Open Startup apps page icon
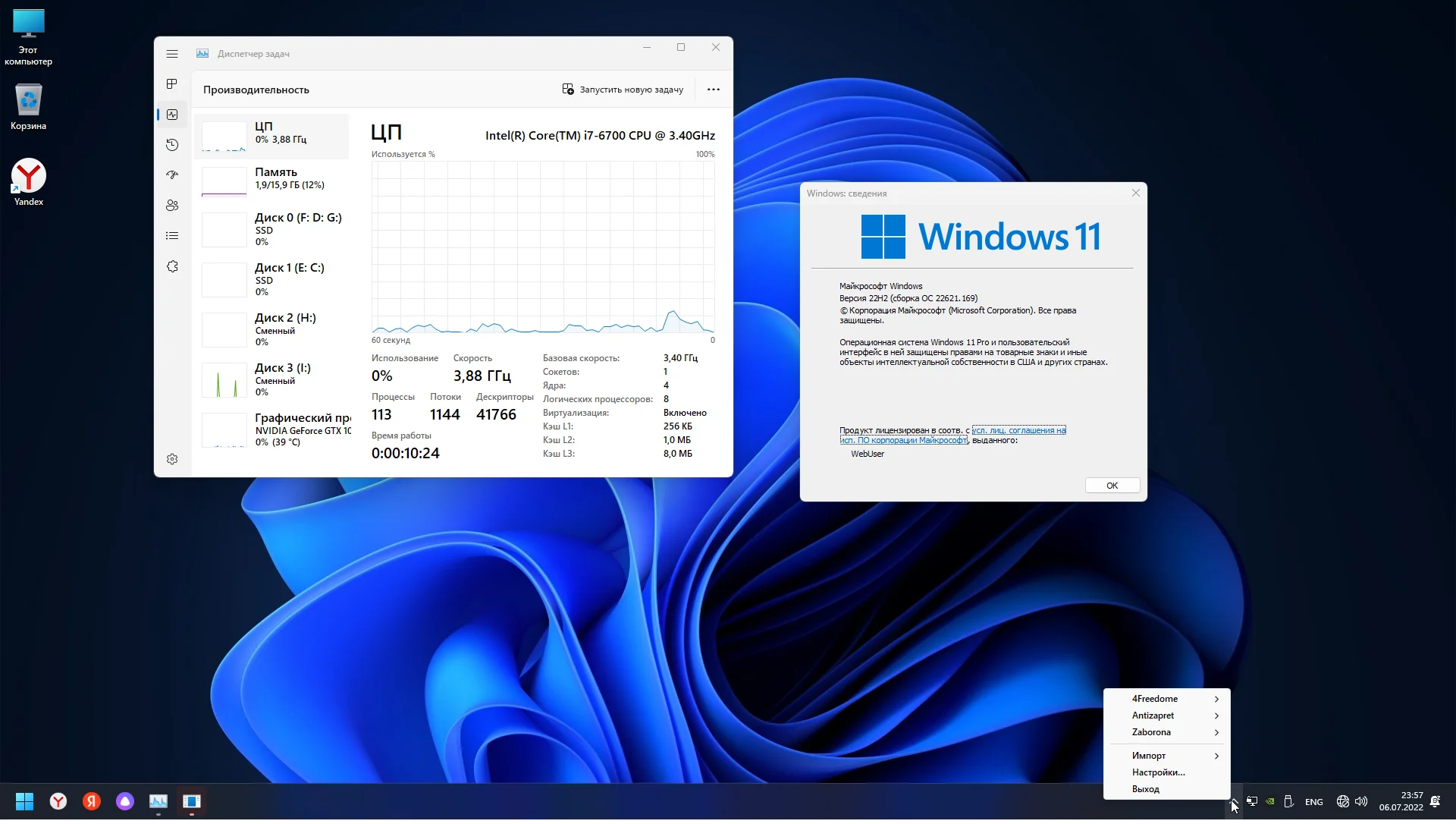The height and width of the screenshot is (824, 1456). (x=172, y=175)
